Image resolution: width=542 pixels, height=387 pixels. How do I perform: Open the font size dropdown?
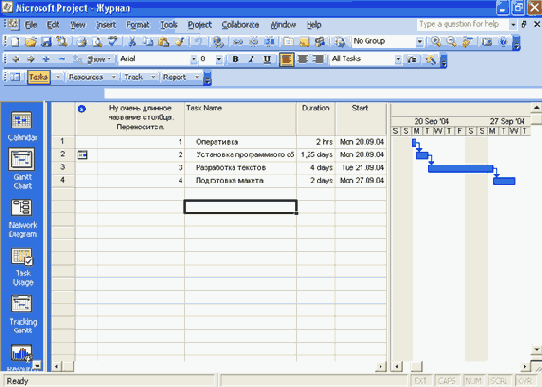coord(219,59)
